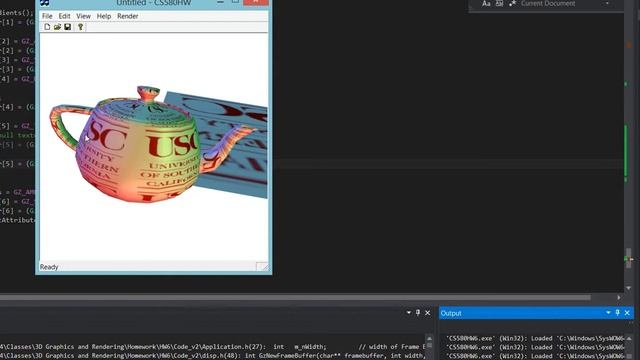Close the panel left of Output

coord(428,313)
